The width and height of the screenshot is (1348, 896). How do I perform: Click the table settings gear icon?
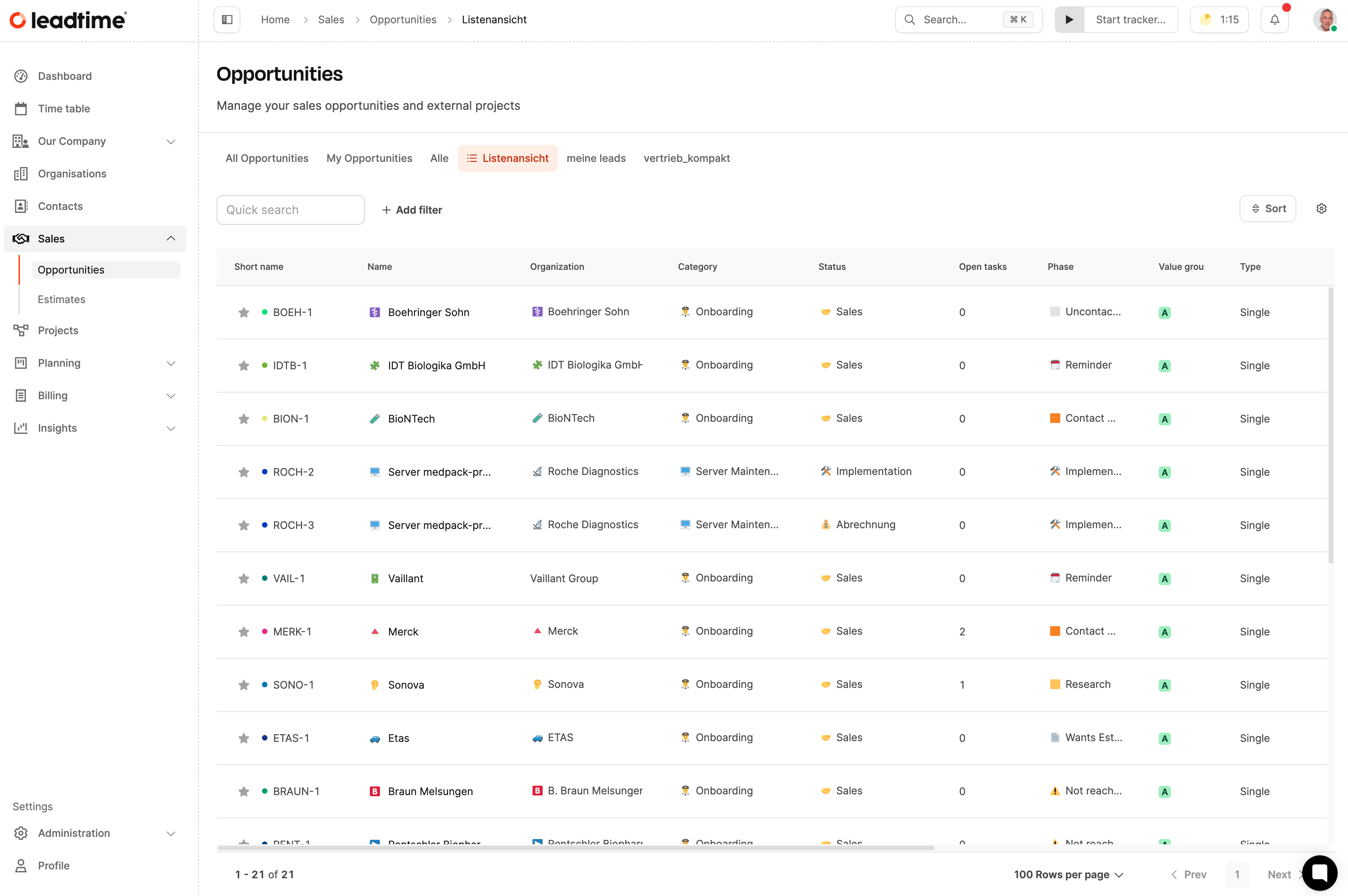coord(1321,208)
